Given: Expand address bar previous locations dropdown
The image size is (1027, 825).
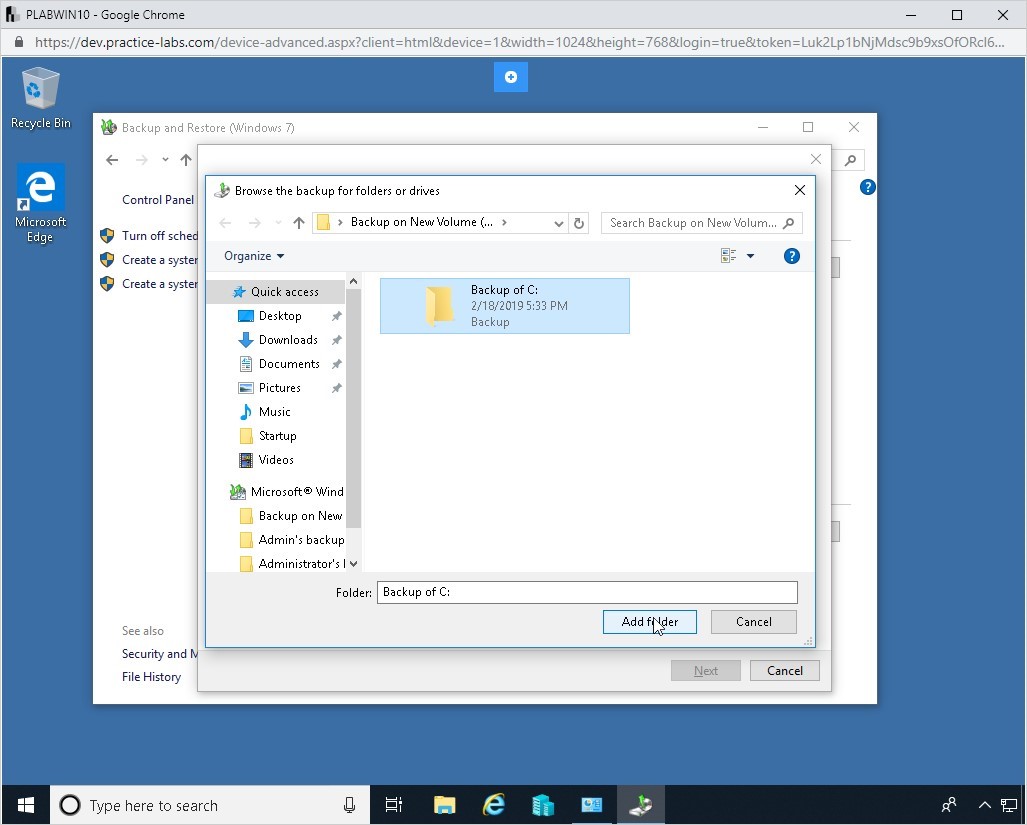Looking at the screenshot, I should tap(559, 223).
